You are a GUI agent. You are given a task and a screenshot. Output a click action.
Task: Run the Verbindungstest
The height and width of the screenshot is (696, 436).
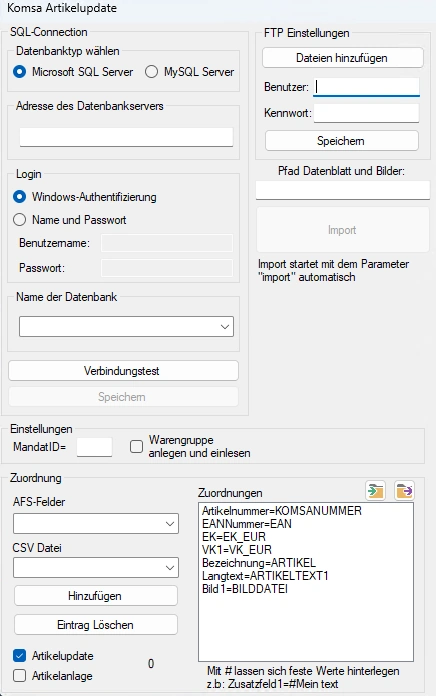coord(123,371)
